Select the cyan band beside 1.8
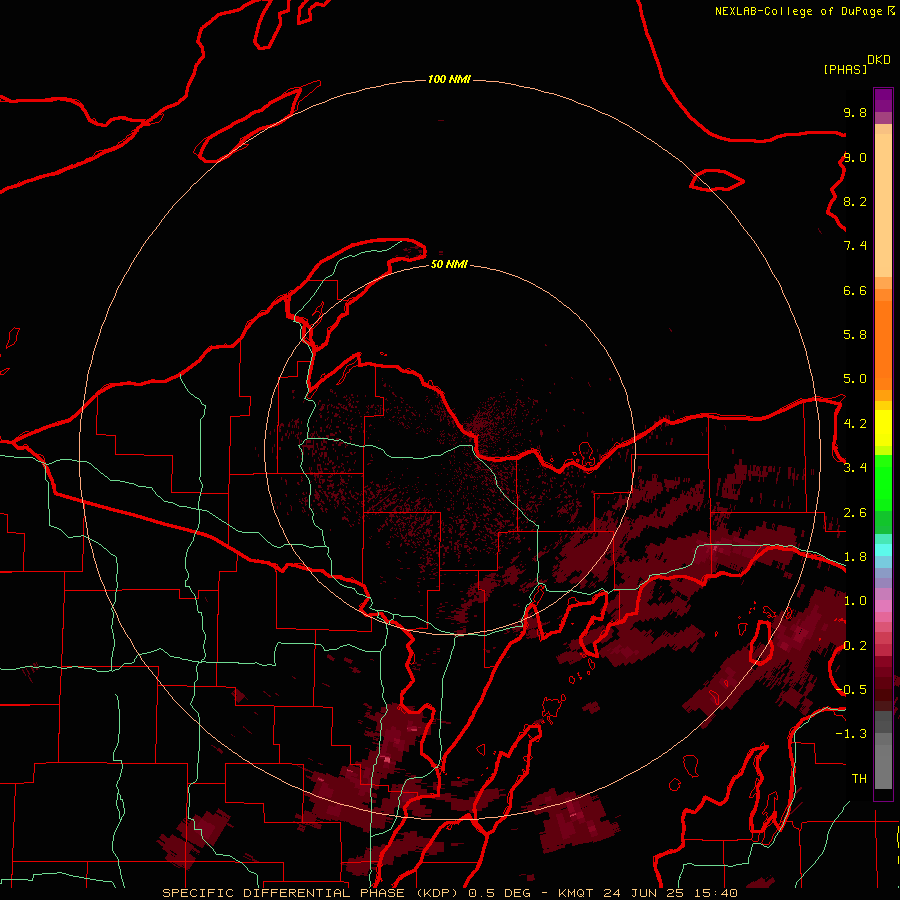 coord(883,550)
